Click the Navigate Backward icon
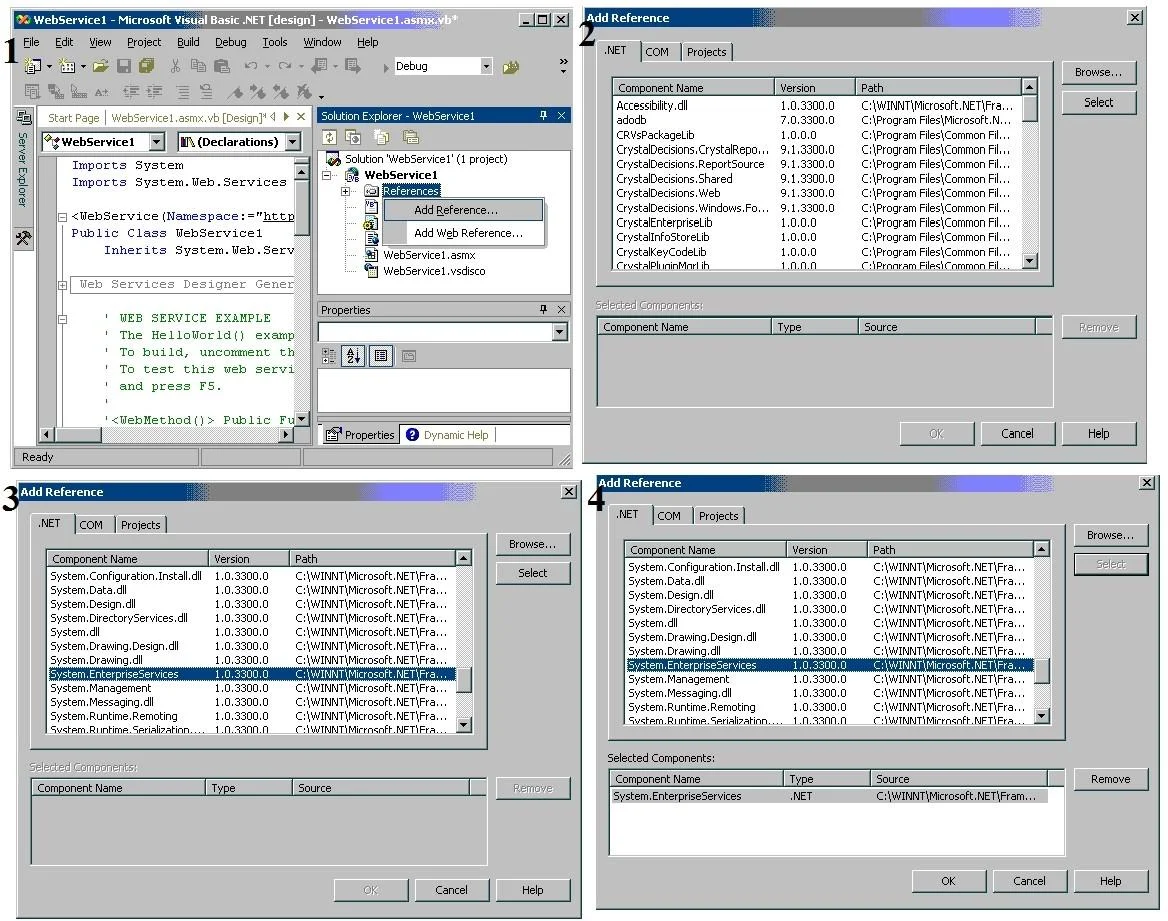Image resolution: width=1168 pixels, height=921 pixels. [x=319, y=66]
